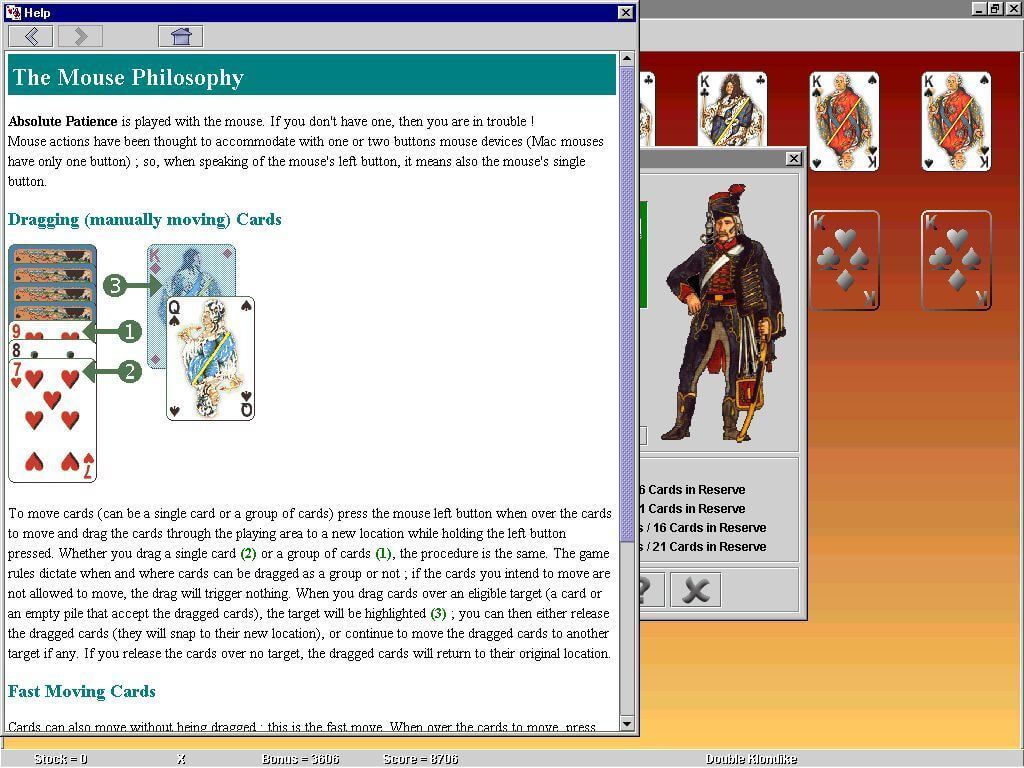Close the dialog showing the soldier picture
Screen dimensions: 1024x768
tap(793, 159)
